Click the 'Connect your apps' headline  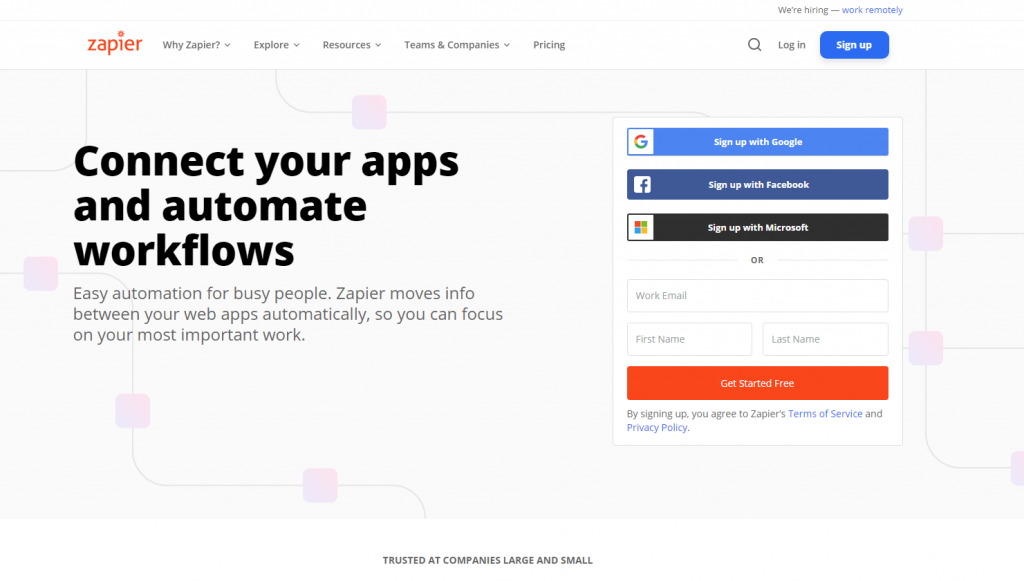point(266,206)
